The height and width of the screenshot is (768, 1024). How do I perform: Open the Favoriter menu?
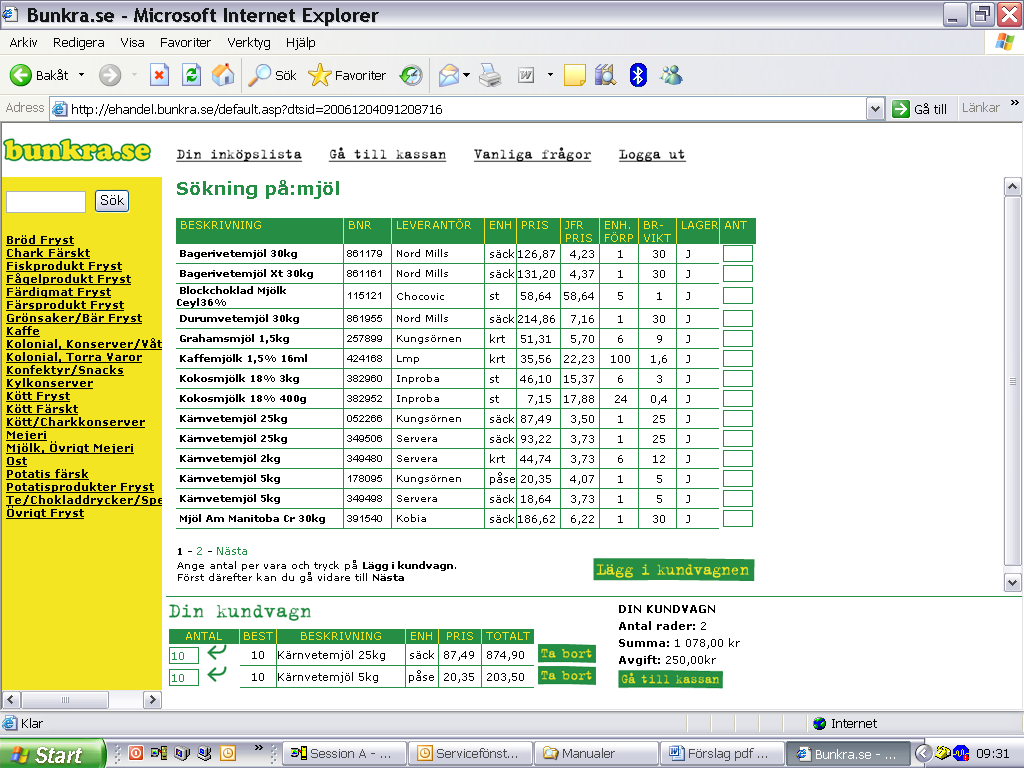pos(185,42)
